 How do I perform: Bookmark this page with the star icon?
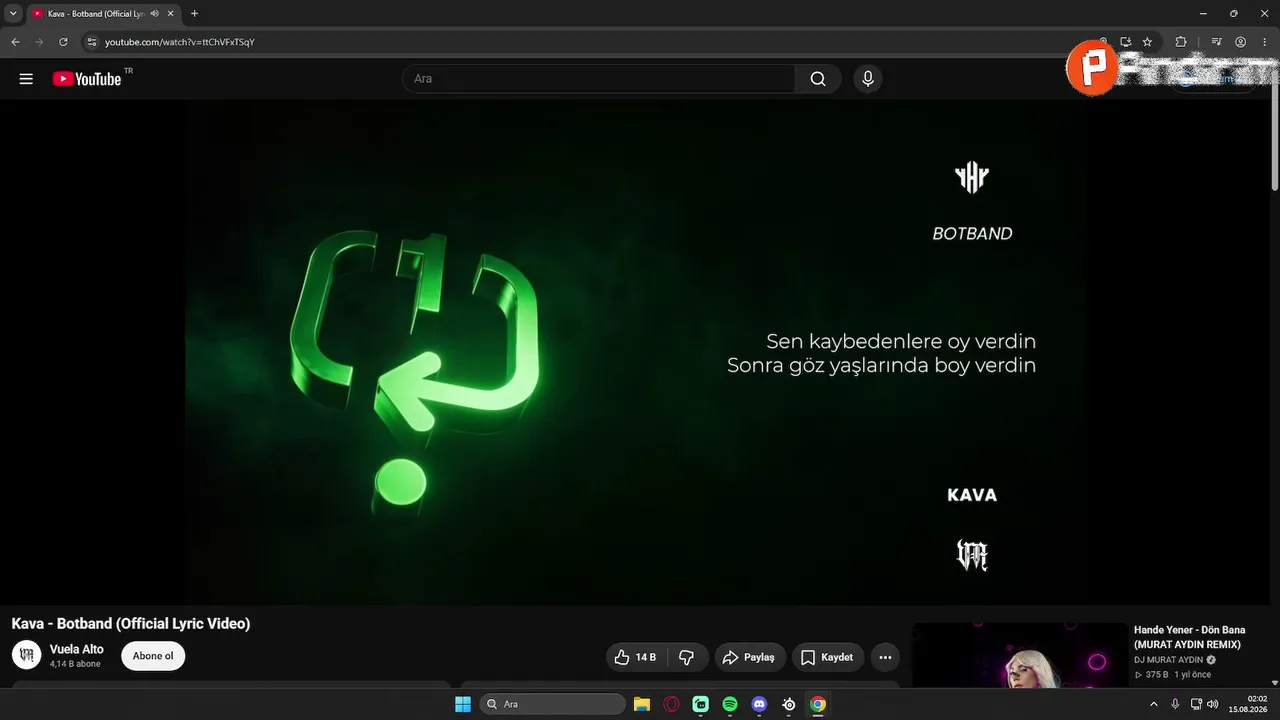pos(1147,42)
